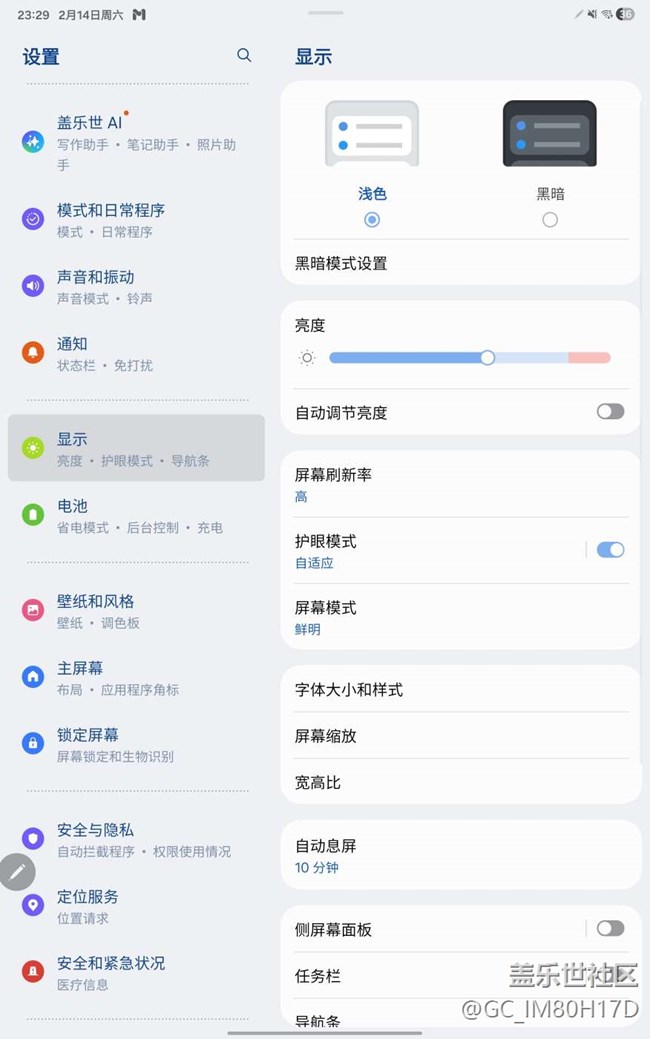Image resolution: width=650 pixels, height=1039 pixels.
Task: Tap the green 电池 battery icon
Action: coord(33,515)
